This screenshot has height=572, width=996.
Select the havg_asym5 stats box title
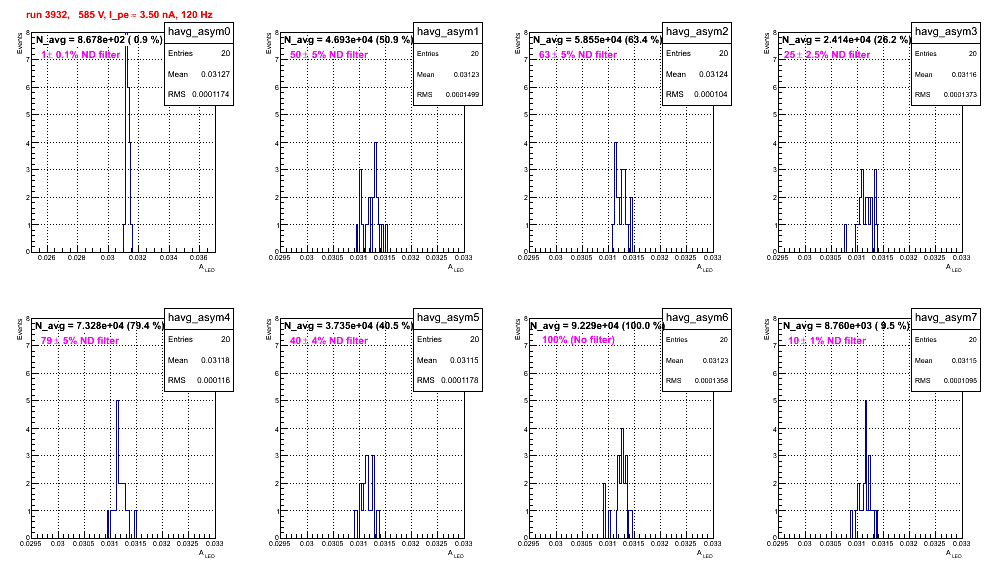click(448, 317)
